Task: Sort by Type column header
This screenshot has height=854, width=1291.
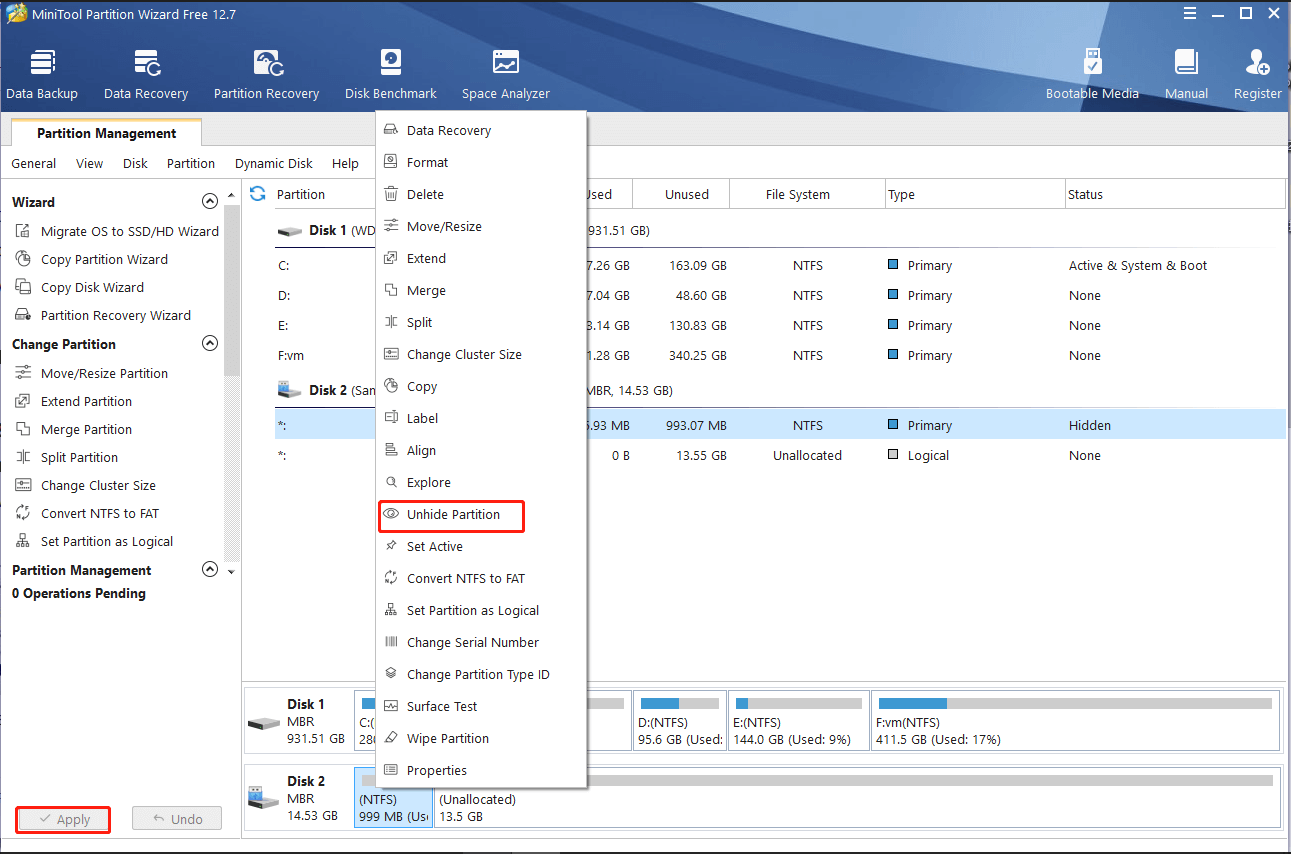Action: tap(975, 194)
